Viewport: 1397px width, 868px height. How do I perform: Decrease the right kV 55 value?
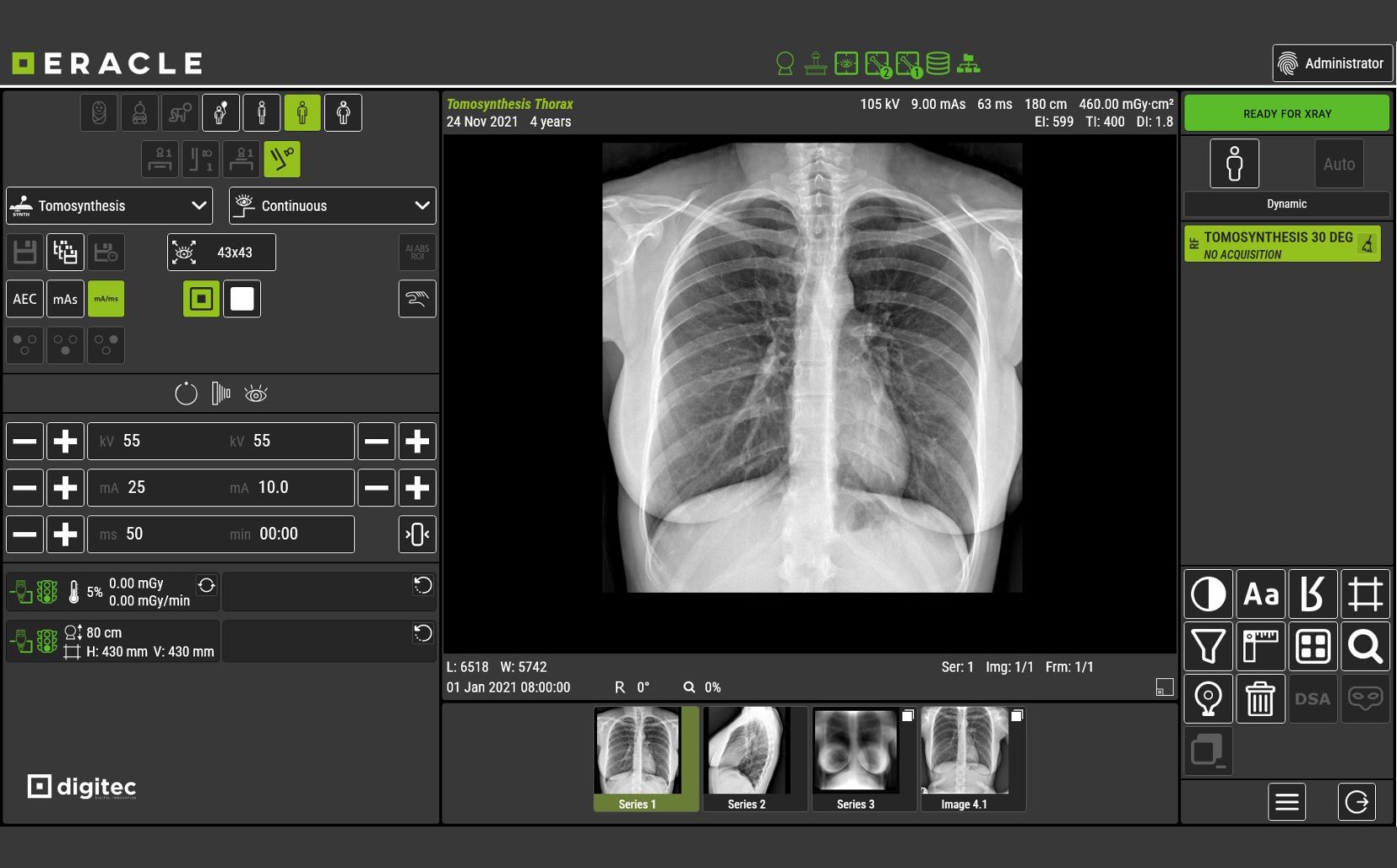tap(377, 441)
